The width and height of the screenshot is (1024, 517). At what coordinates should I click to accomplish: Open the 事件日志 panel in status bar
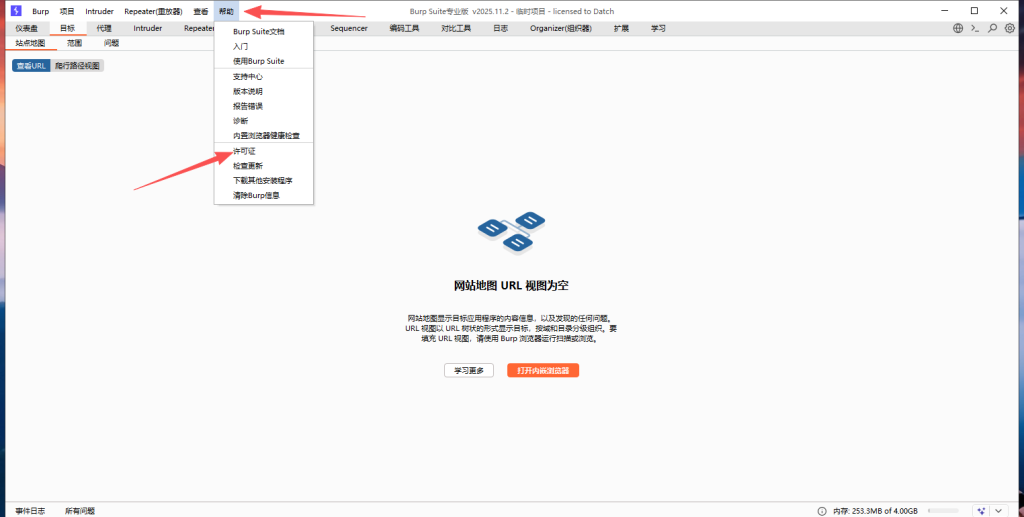[x=30, y=510]
